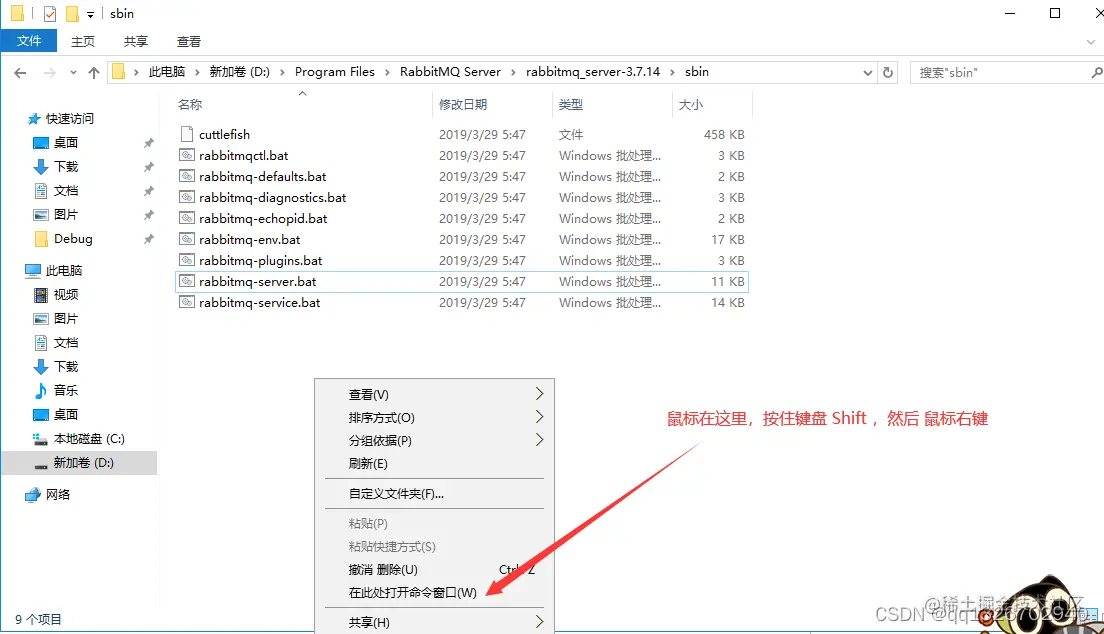Viewport: 1104px width, 634px height.
Task: Select rabbitmqctl.bat file icon
Action: coord(187,155)
